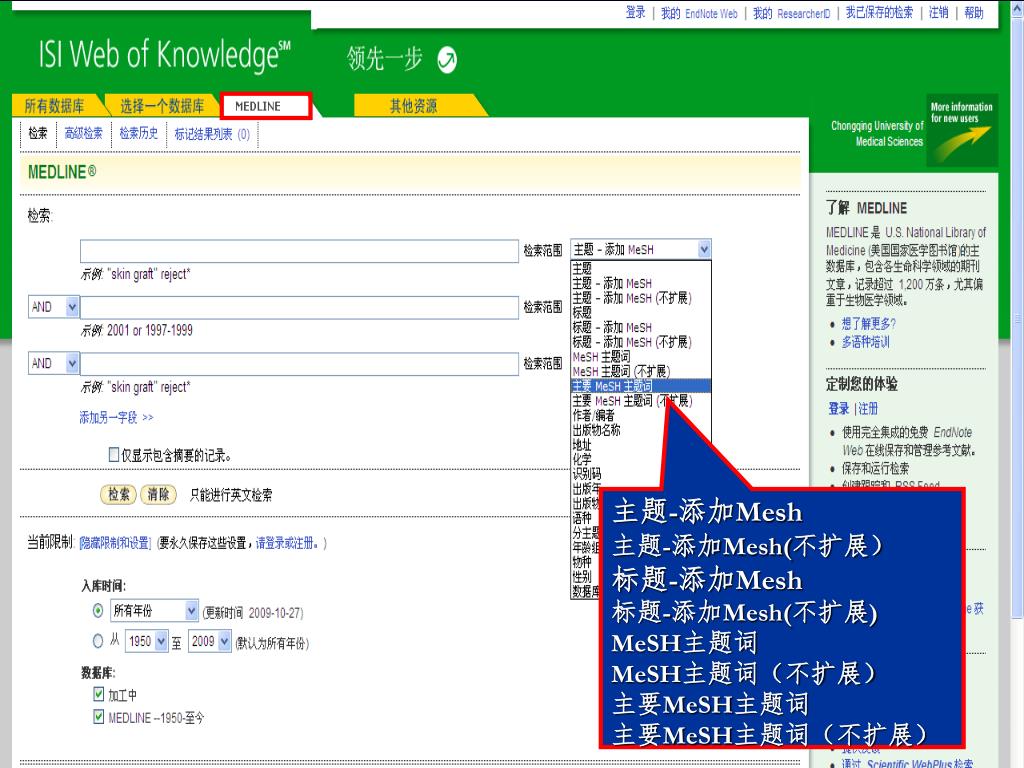Click the 帮助 help link
Screen dimensions: 1024x768
coord(974,12)
